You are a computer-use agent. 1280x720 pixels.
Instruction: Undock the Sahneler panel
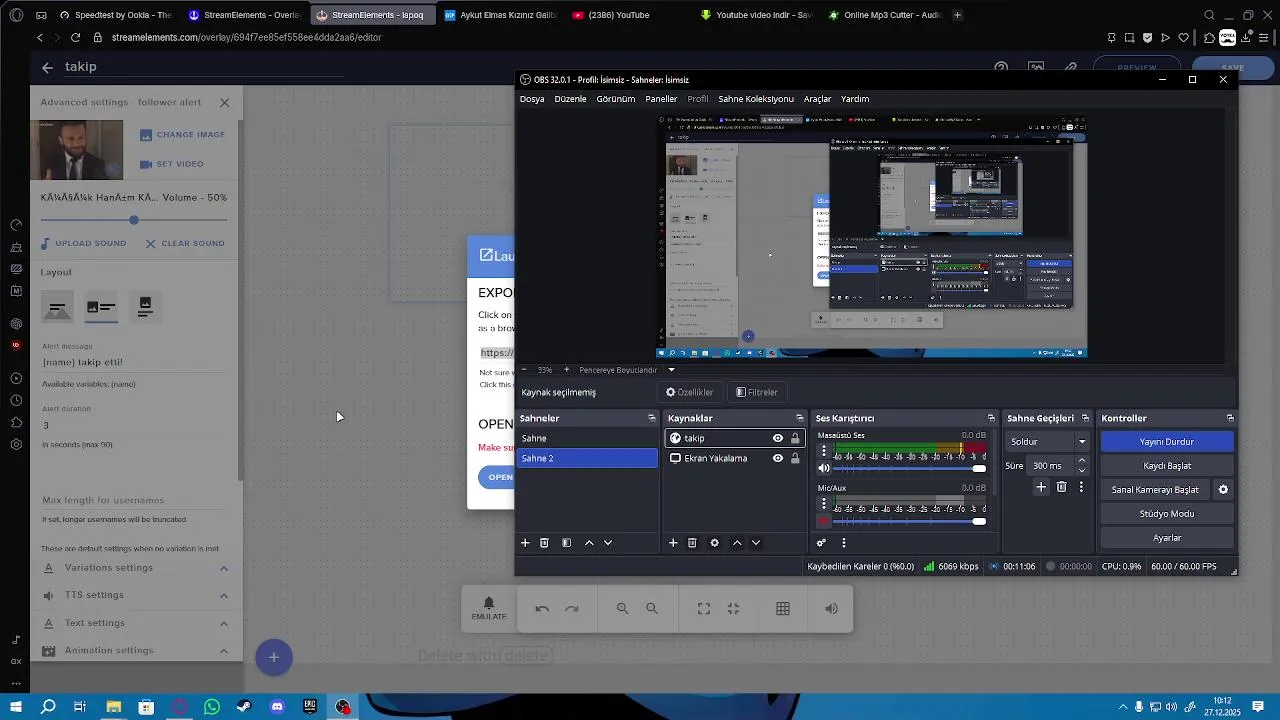[652, 418]
